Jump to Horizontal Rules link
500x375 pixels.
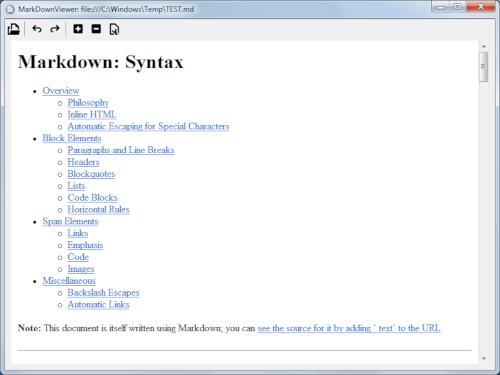pos(98,210)
